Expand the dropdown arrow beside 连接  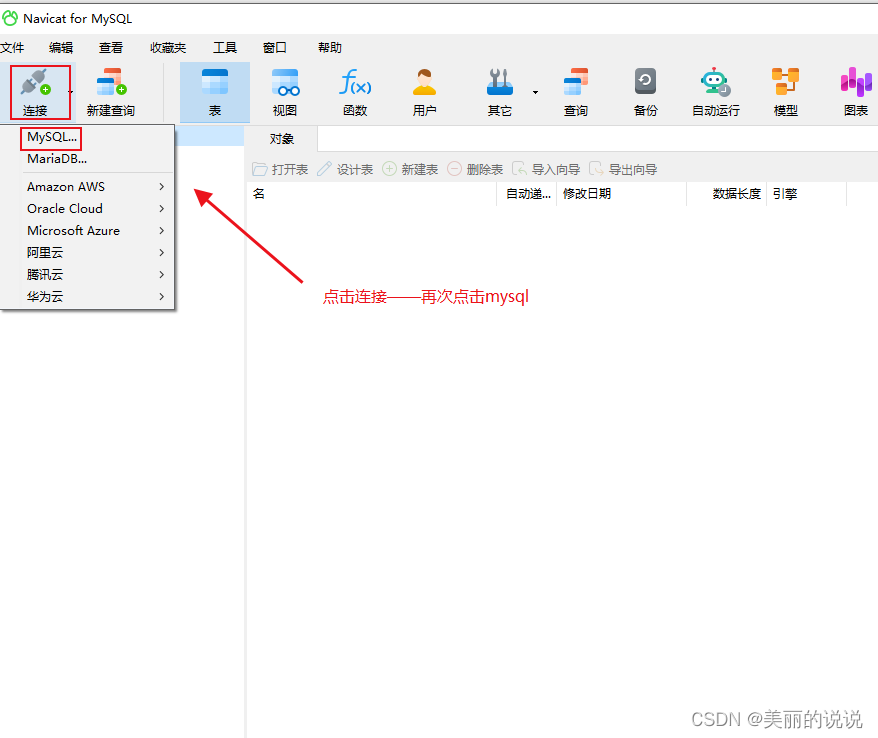71,92
